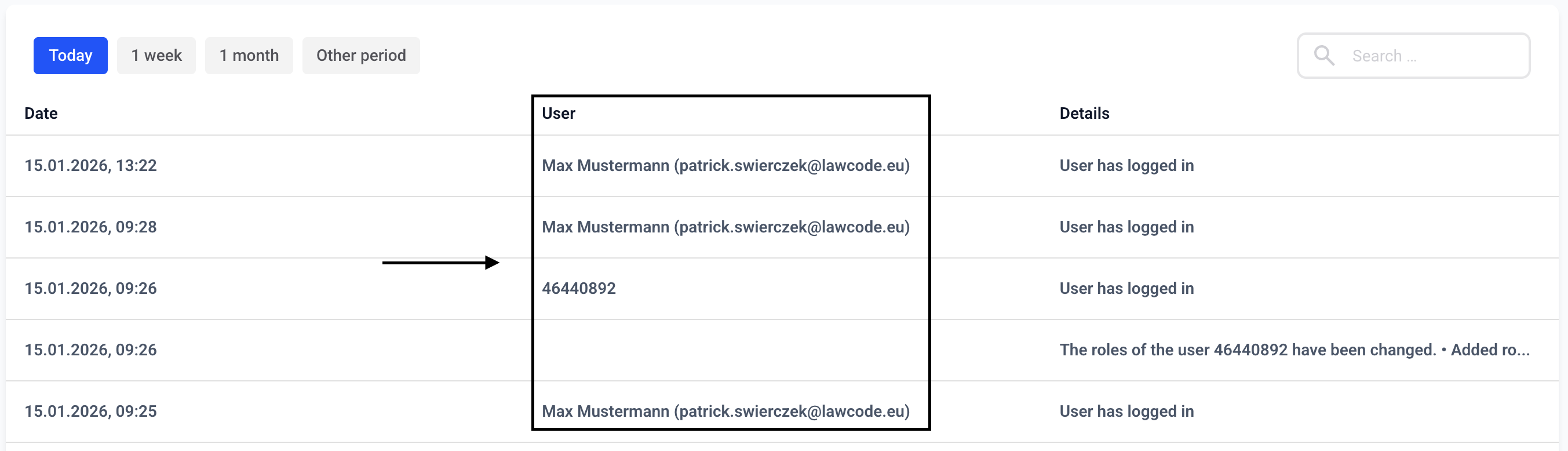Click "User has logged in" in 13:22 row
Viewport: 1568px width, 451px height.
point(1126,166)
